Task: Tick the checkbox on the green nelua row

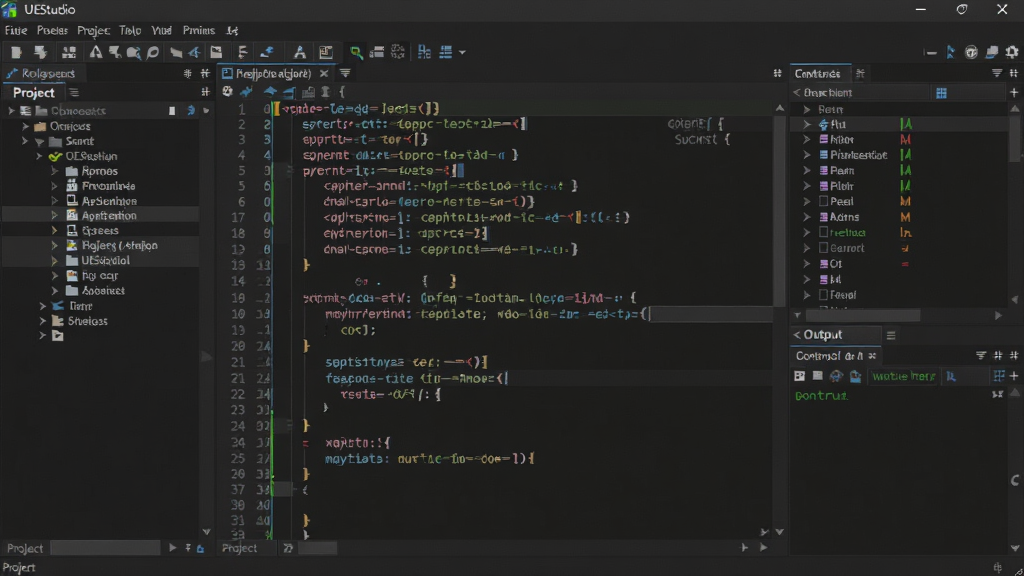Action: coord(824,232)
